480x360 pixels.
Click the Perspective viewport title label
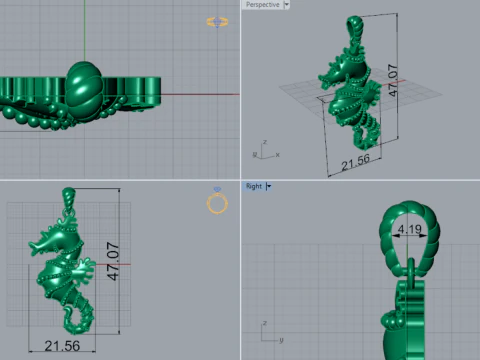point(263,5)
